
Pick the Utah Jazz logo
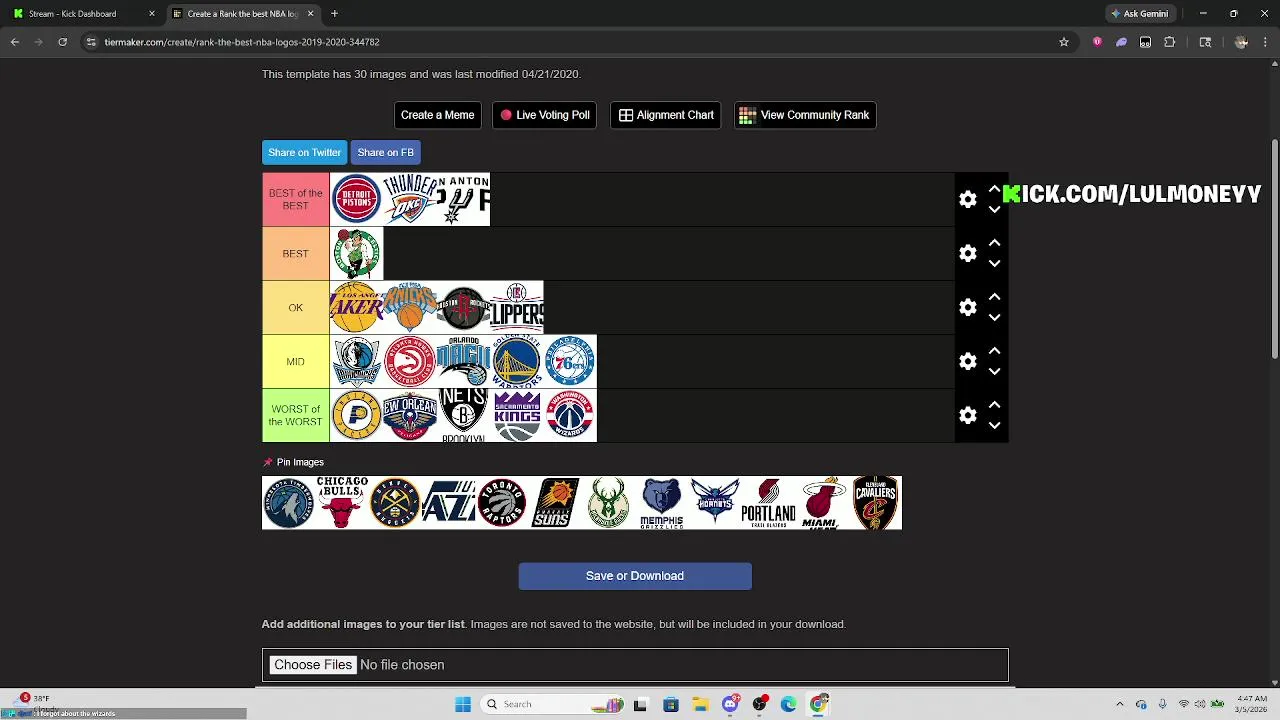click(448, 502)
